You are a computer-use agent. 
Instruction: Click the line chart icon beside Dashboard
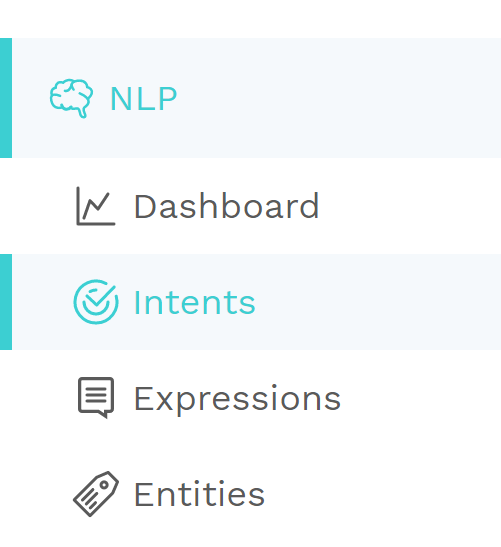tap(96, 206)
